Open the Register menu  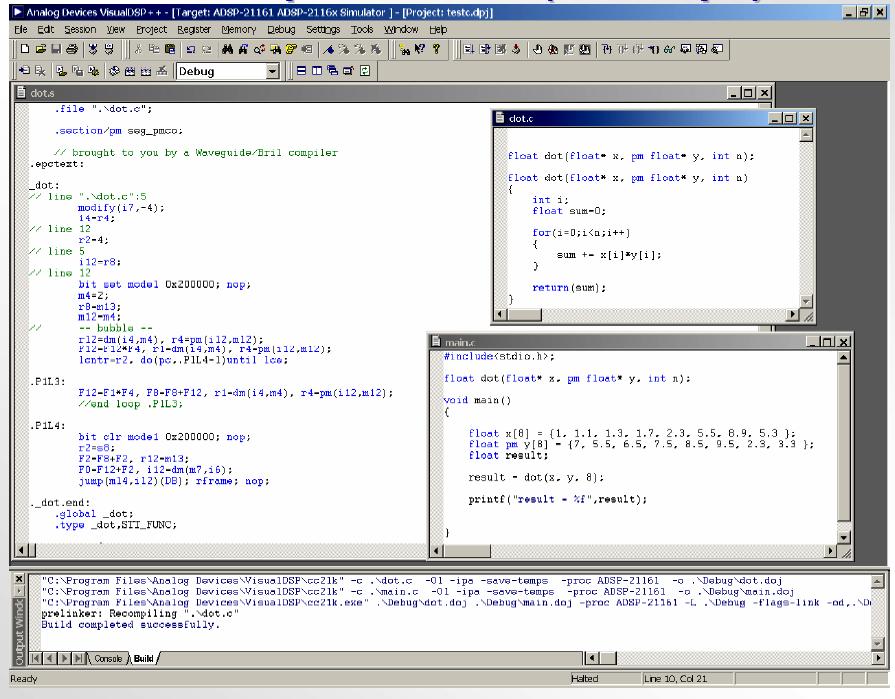(x=193, y=29)
